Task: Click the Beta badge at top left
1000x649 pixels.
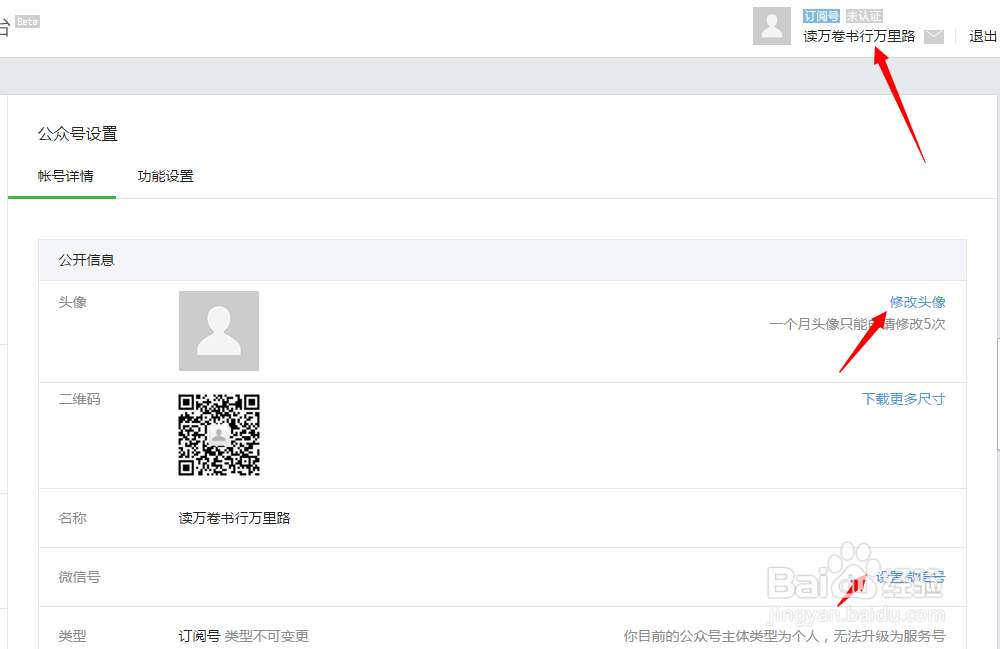Action: [27, 20]
